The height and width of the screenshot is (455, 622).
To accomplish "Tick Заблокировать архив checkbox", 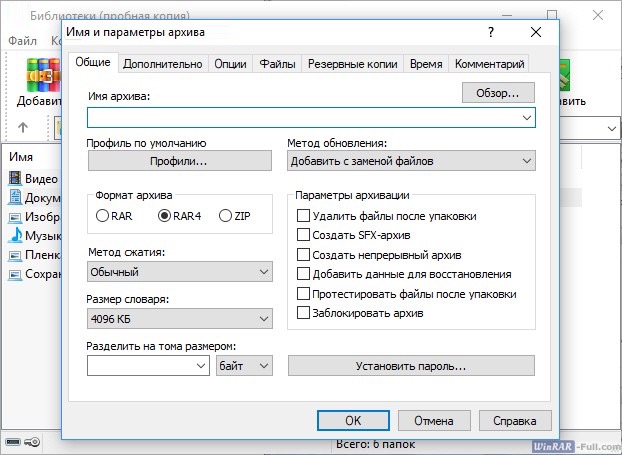I will point(303,313).
